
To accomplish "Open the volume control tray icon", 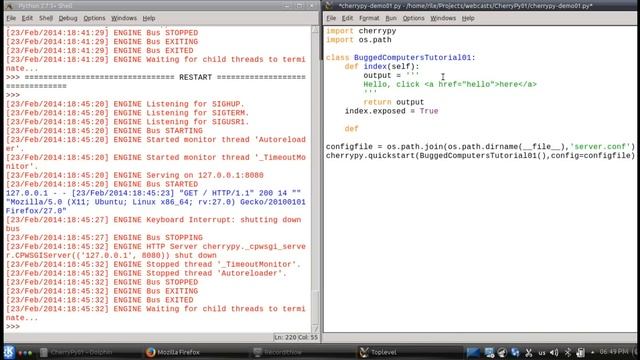I will pyautogui.click(x=554, y=352).
